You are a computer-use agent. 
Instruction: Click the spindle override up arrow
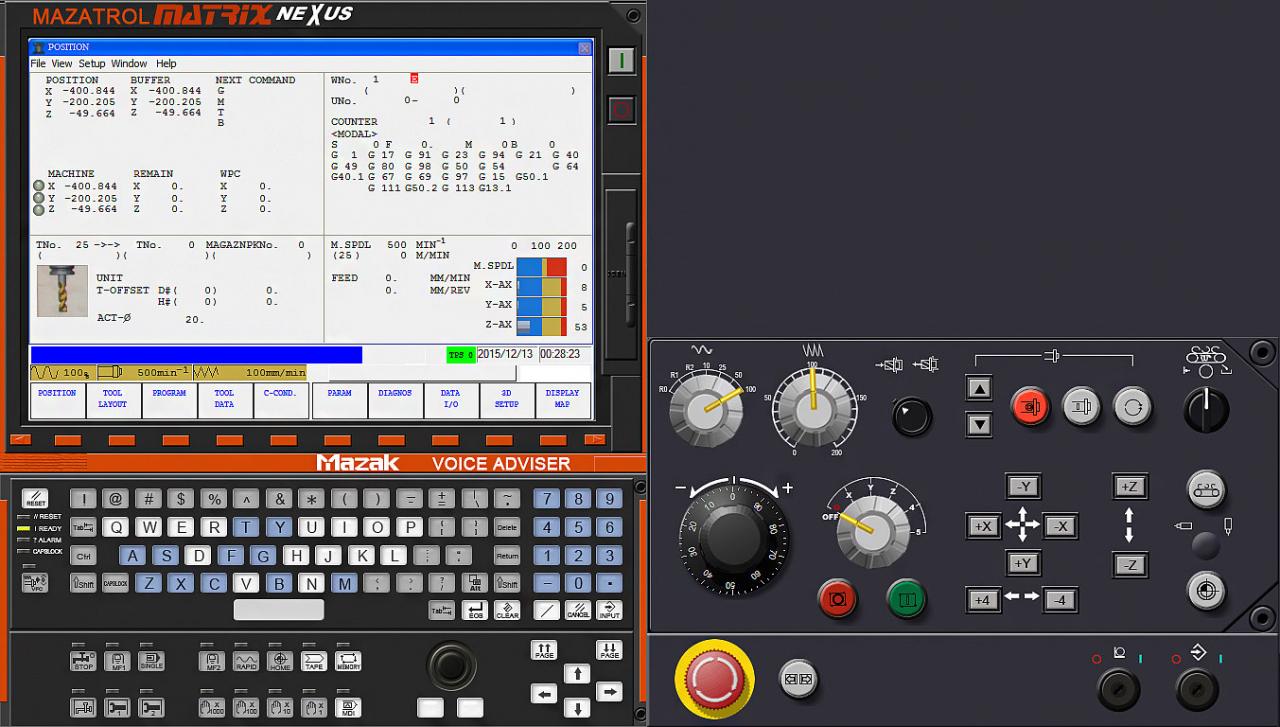click(x=979, y=389)
